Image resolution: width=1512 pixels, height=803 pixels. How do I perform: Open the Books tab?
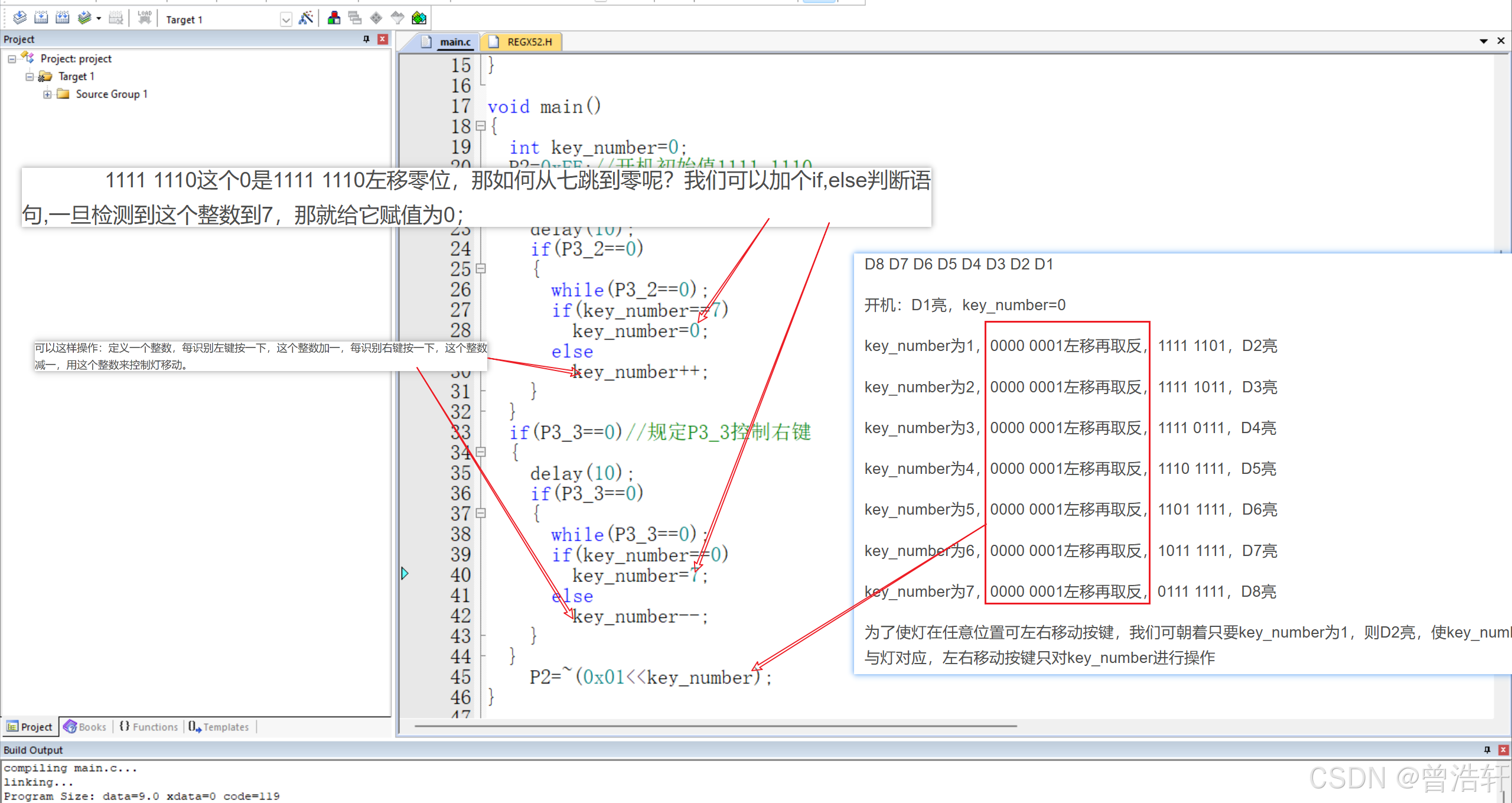point(86,727)
